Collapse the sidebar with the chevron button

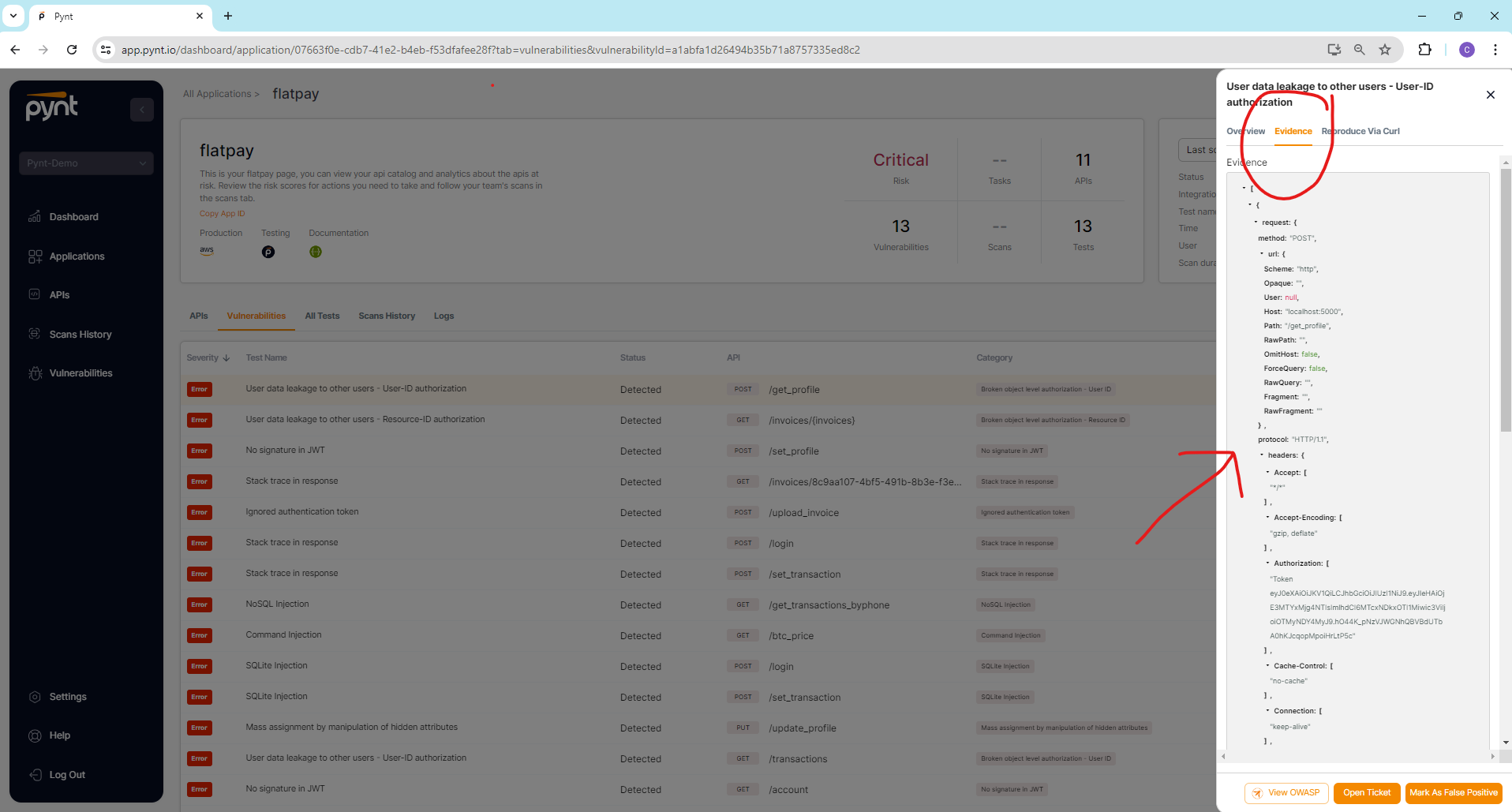click(x=142, y=110)
